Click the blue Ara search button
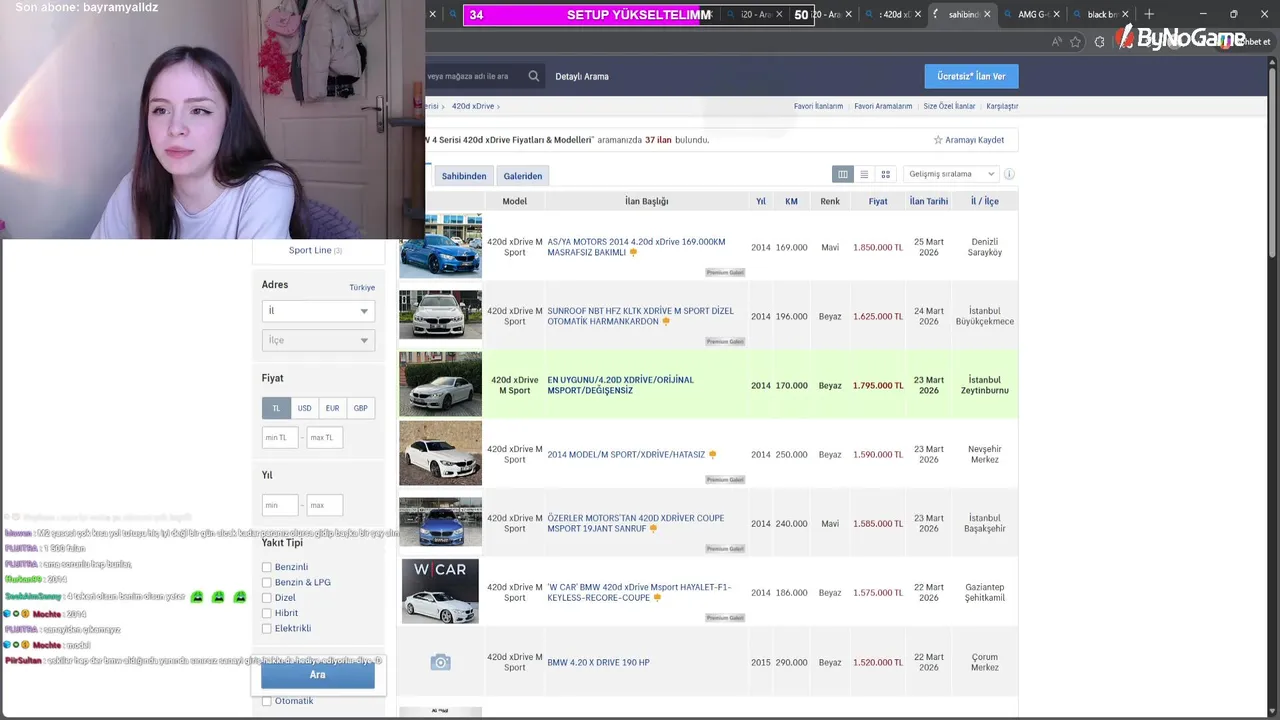The image size is (1280, 720). [317, 675]
